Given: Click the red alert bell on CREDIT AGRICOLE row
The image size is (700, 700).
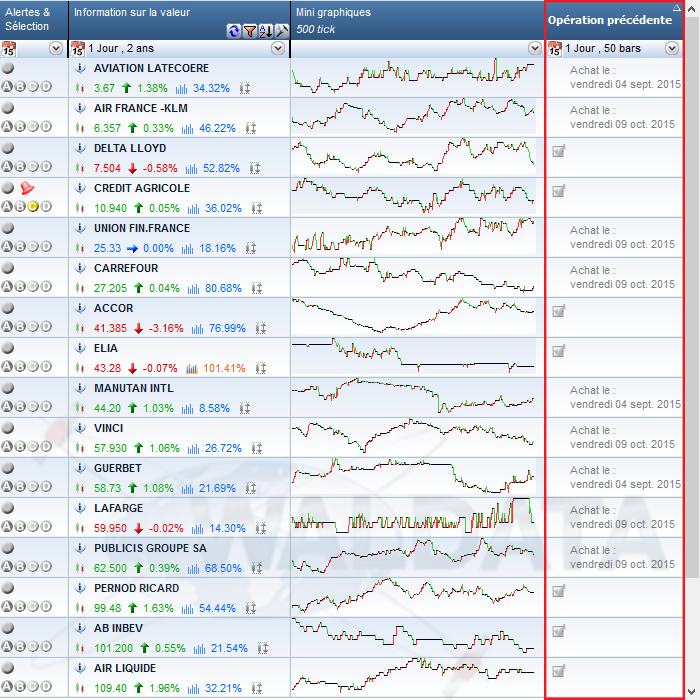Looking at the screenshot, I should (27, 188).
